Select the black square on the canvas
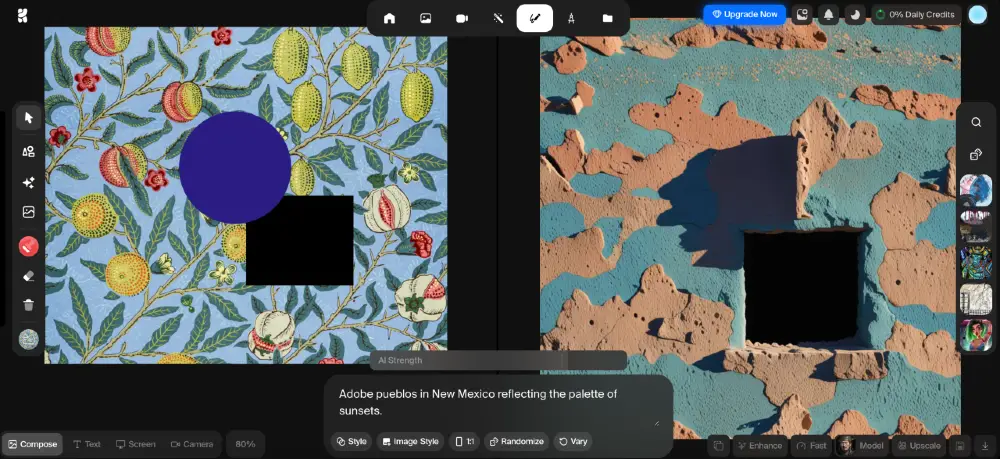 300,240
